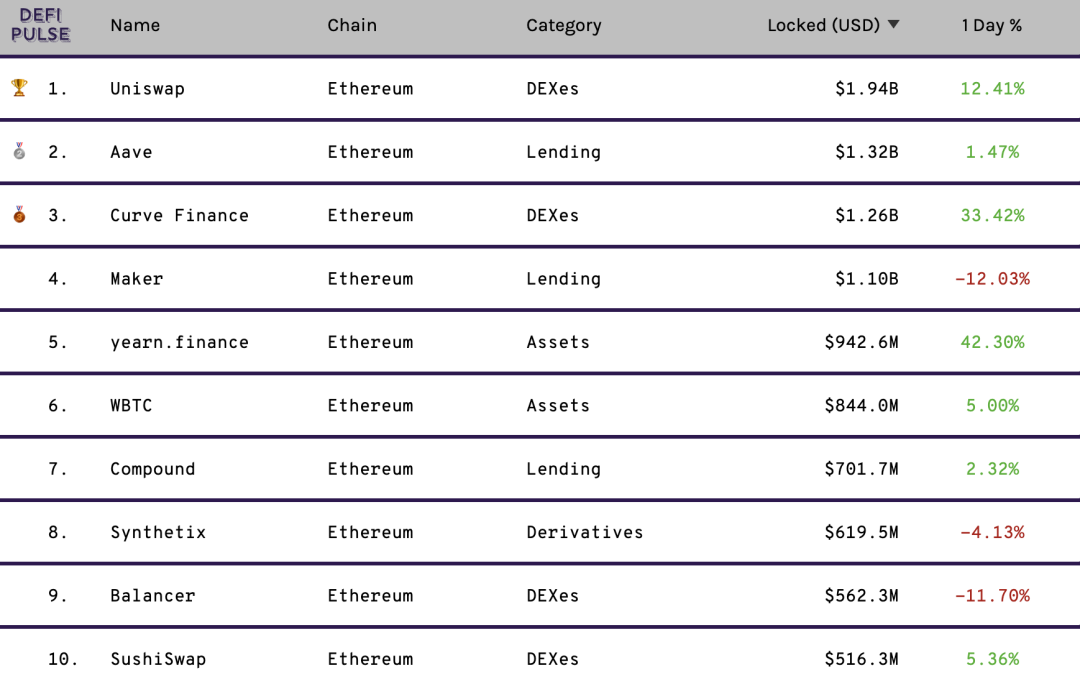This screenshot has width=1080, height=681.
Task: Sort by the Name column header
Action: (x=135, y=25)
